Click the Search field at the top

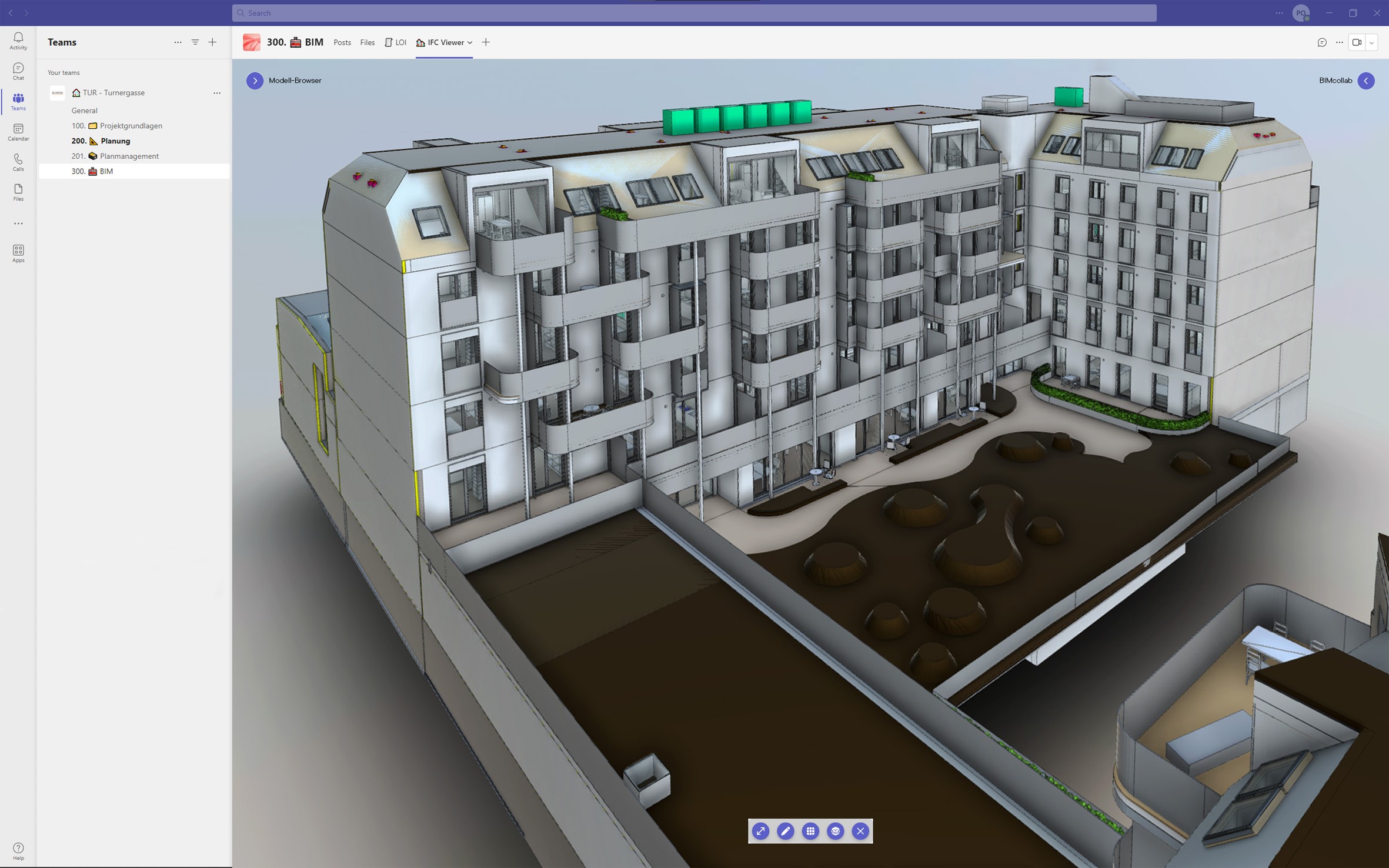click(x=694, y=13)
